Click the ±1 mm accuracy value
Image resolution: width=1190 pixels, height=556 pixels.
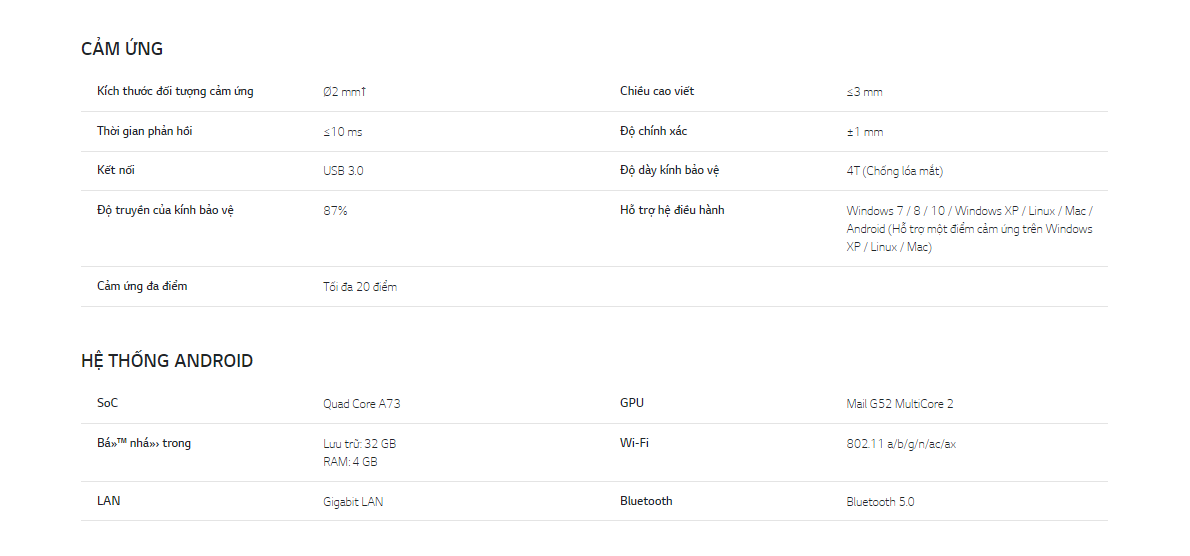pyautogui.click(x=865, y=132)
